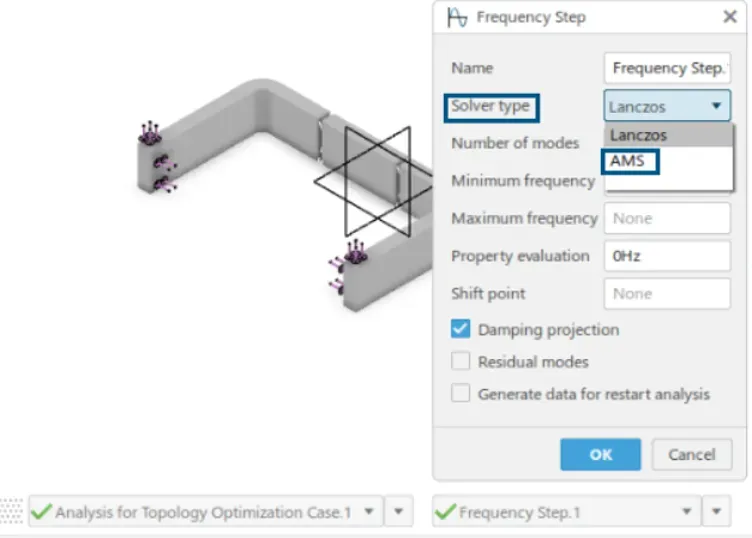This screenshot has width=752, height=538.
Task: Disable the Damping projection checkbox
Action: click(x=460, y=329)
